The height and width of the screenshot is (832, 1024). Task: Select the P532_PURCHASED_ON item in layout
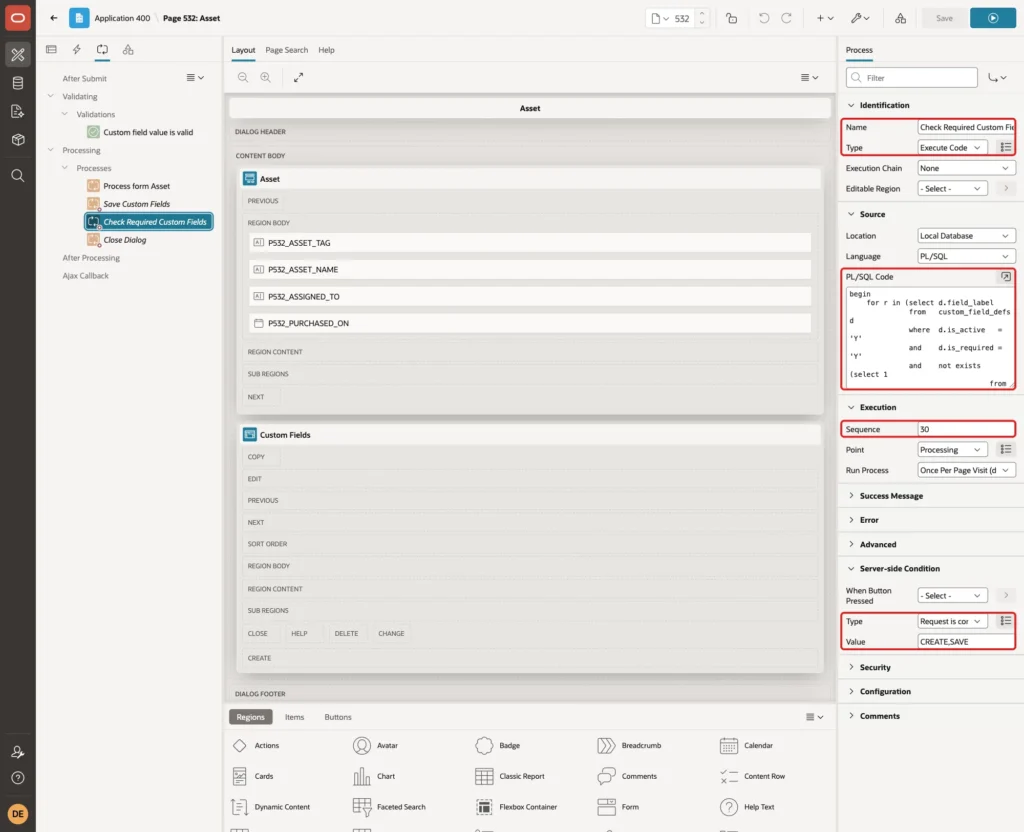click(530, 323)
